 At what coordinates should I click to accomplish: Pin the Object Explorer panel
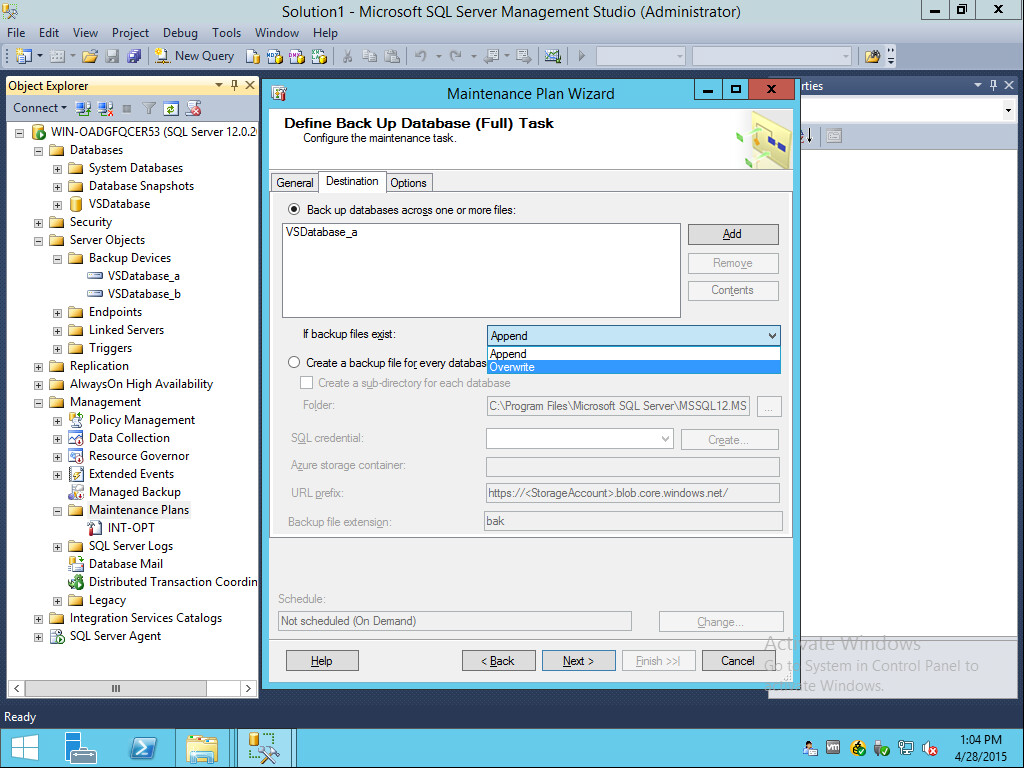click(x=234, y=85)
